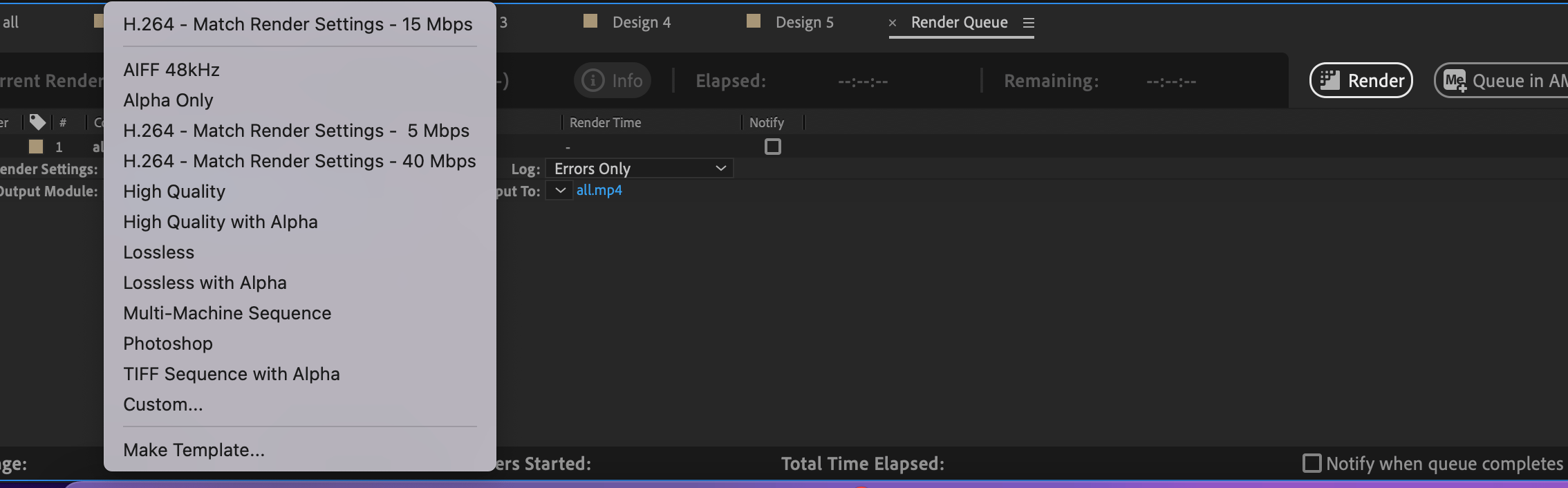Expand the Output To chevron dropdown
Viewport: 1568px width, 488px height.
(x=560, y=191)
